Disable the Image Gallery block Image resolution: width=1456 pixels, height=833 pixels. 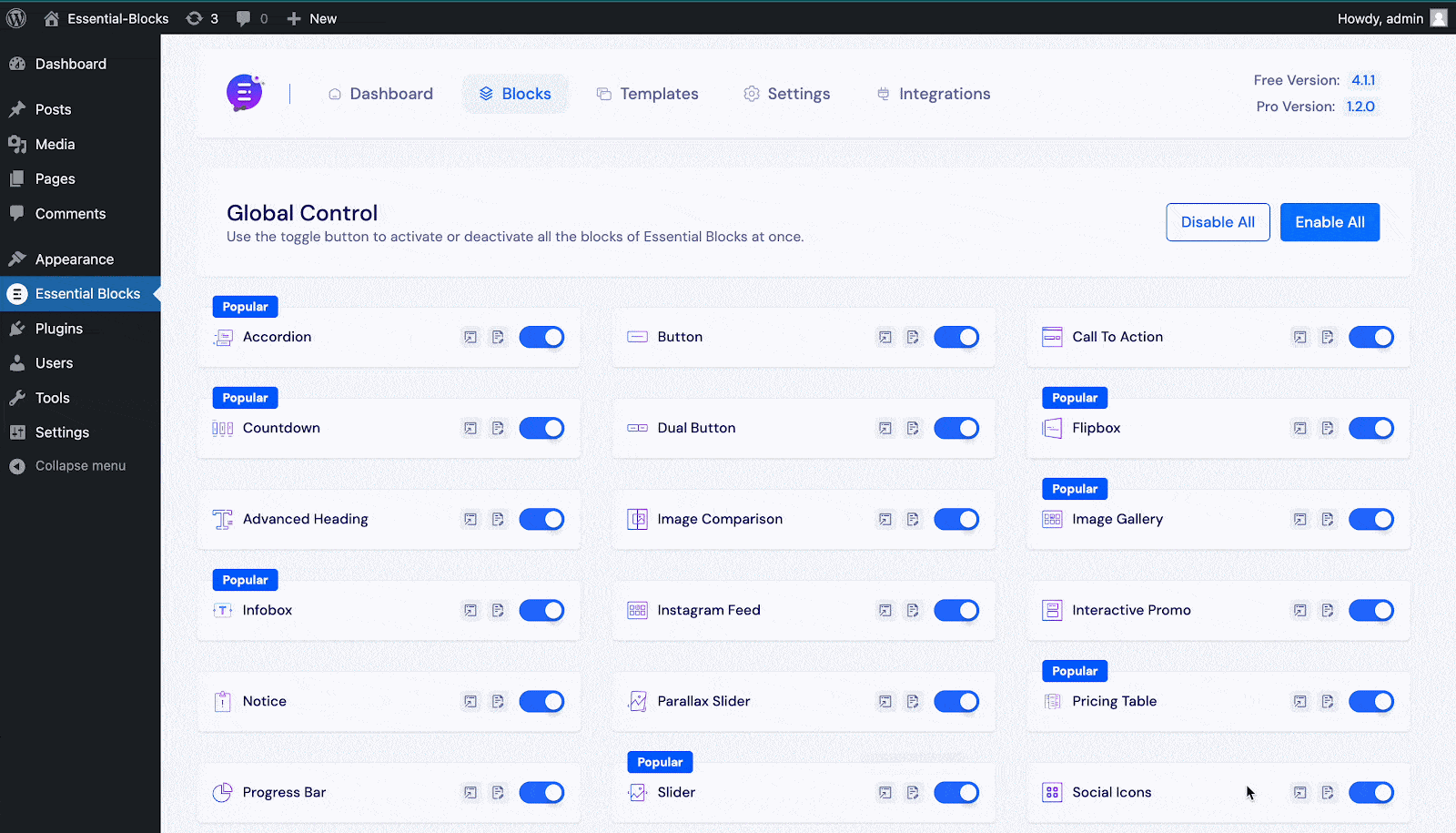[x=1371, y=519]
